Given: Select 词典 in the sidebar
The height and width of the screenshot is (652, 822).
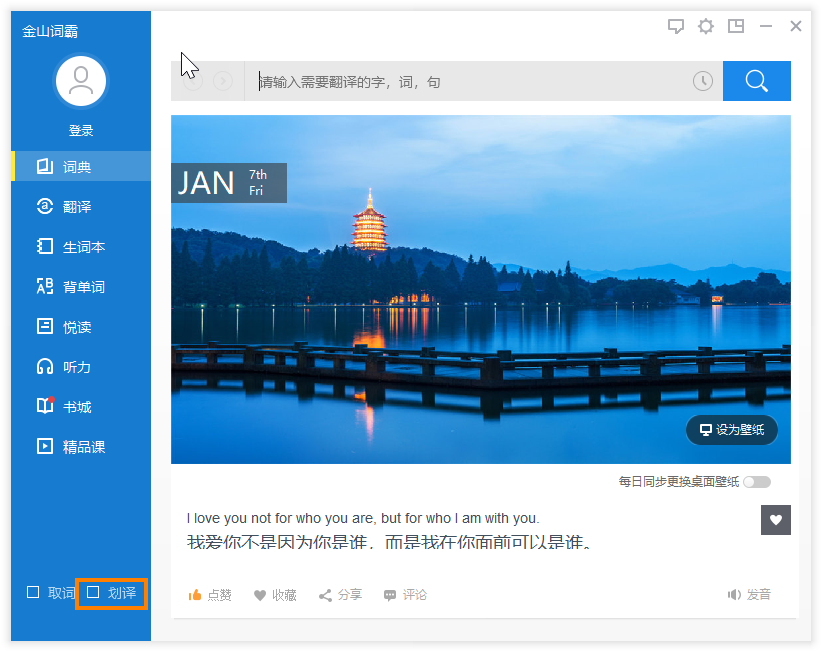Looking at the screenshot, I should point(81,167).
